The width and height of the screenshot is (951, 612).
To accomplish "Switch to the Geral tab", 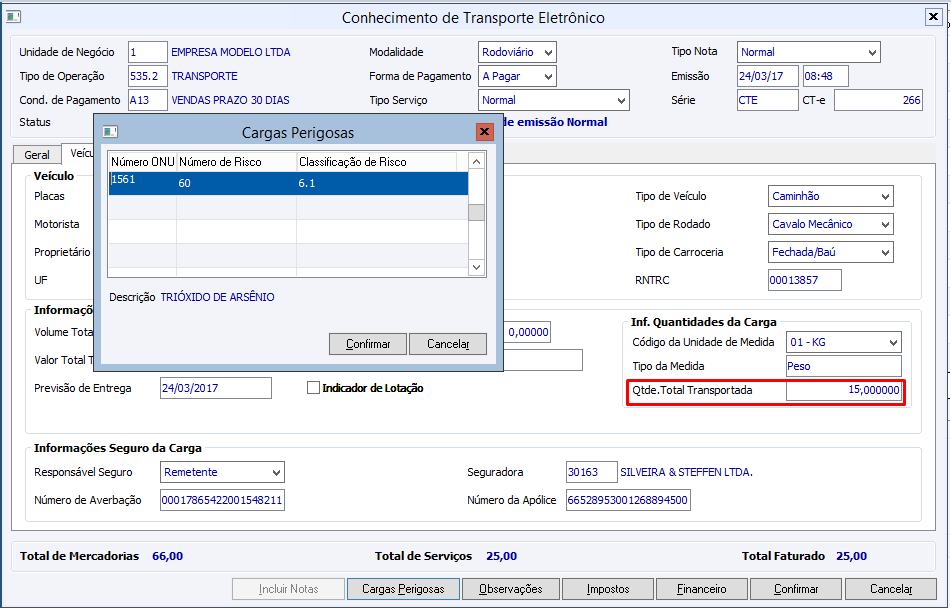I will point(37,155).
